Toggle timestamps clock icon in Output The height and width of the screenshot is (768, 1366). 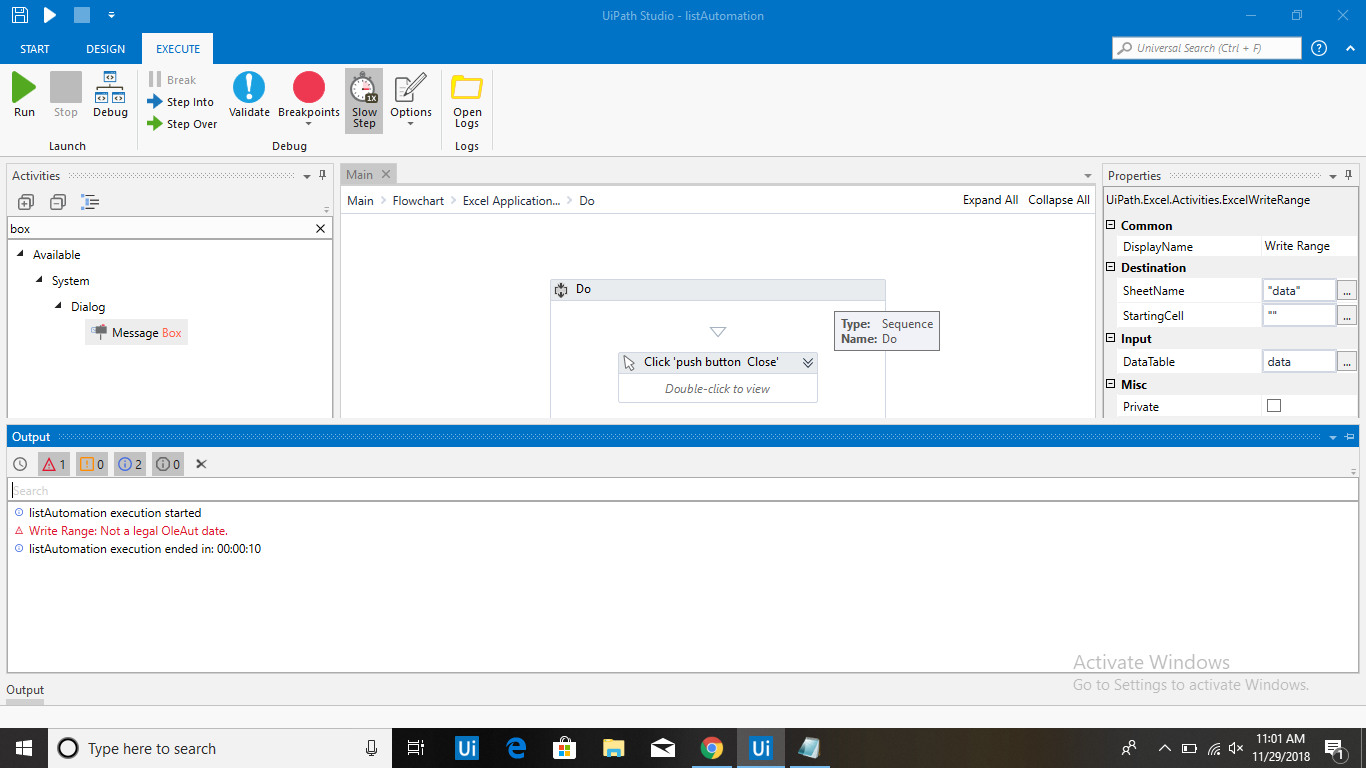[20, 464]
